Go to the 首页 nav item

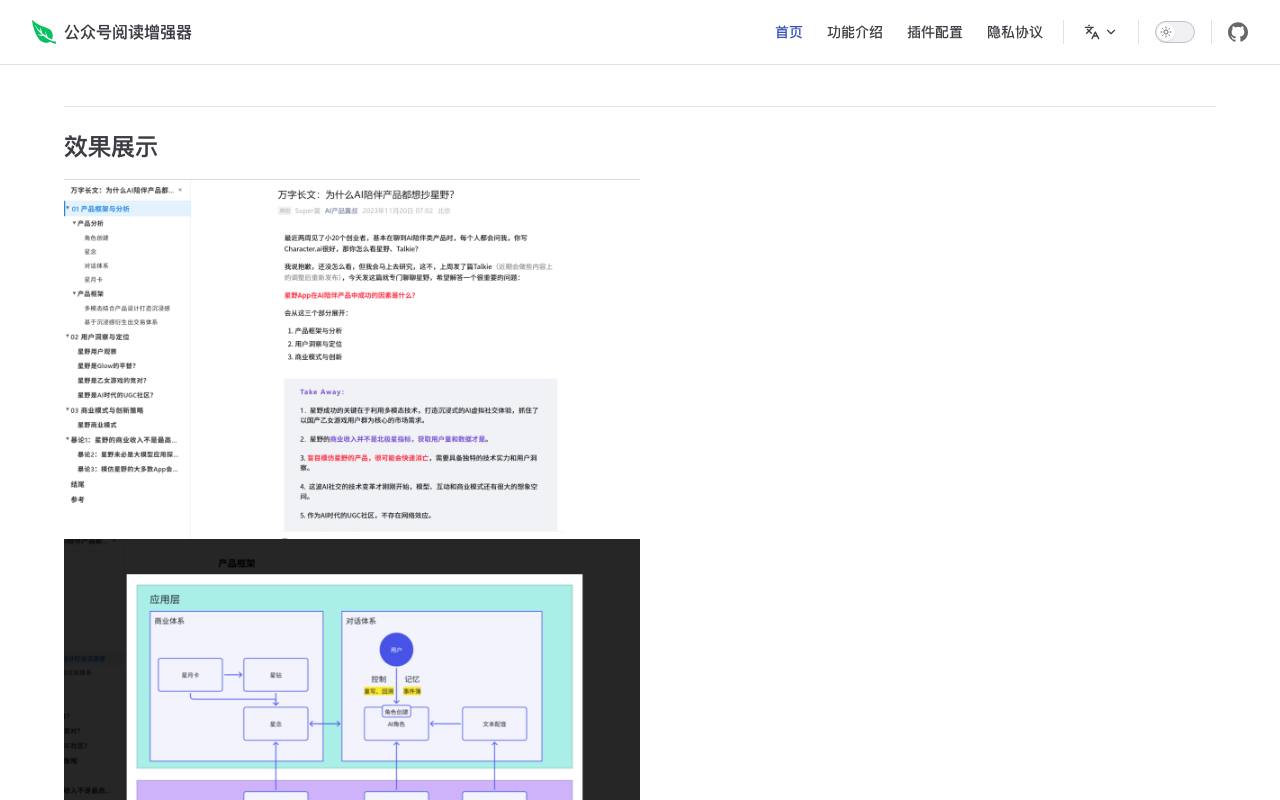tap(789, 32)
